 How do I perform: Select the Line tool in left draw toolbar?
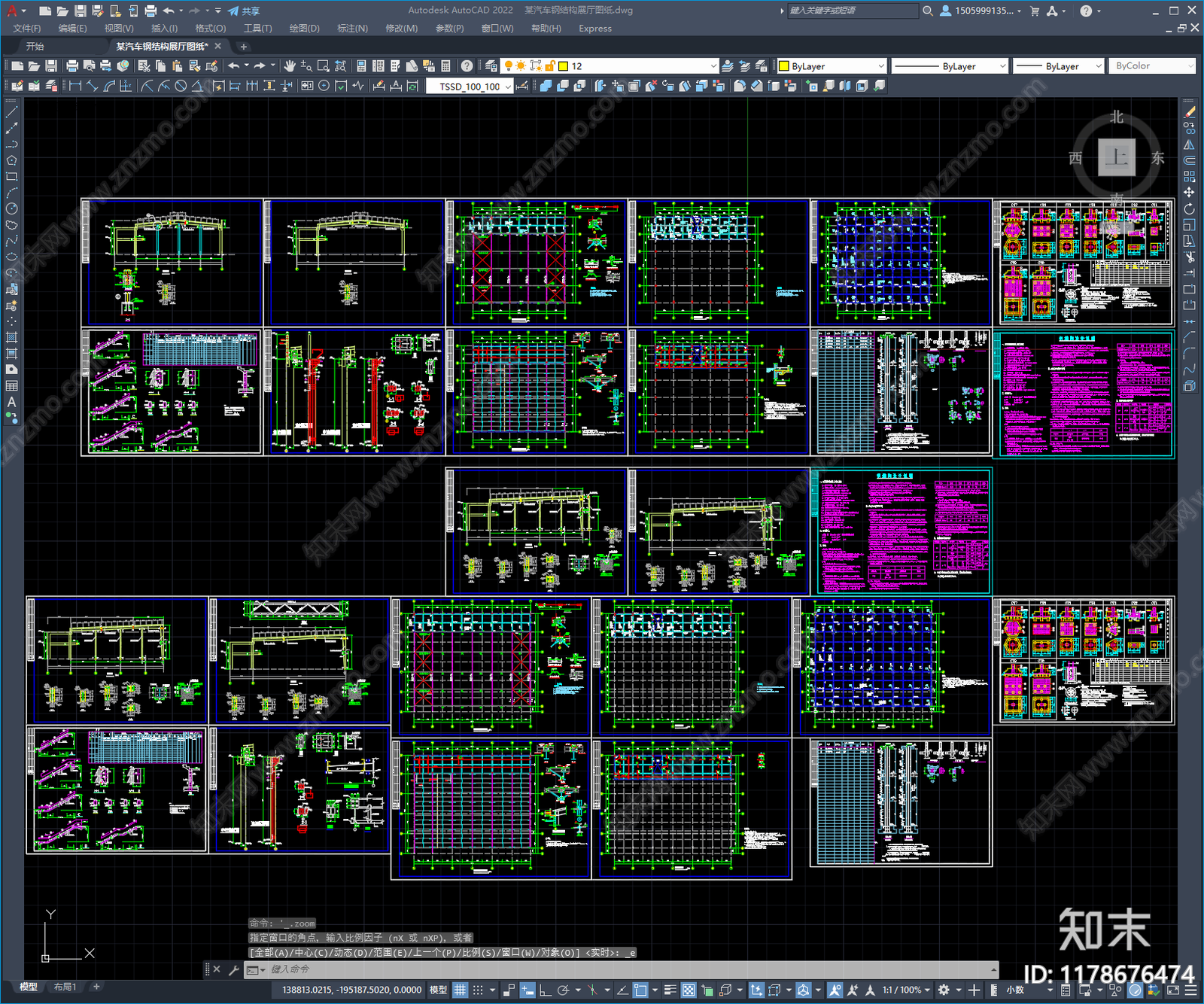[11, 111]
